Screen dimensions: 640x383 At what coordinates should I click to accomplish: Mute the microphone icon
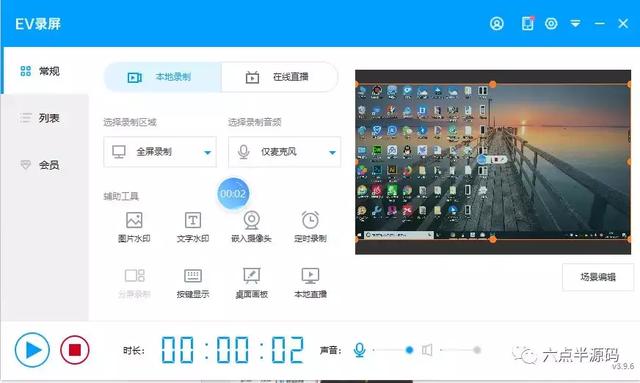click(x=359, y=350)
